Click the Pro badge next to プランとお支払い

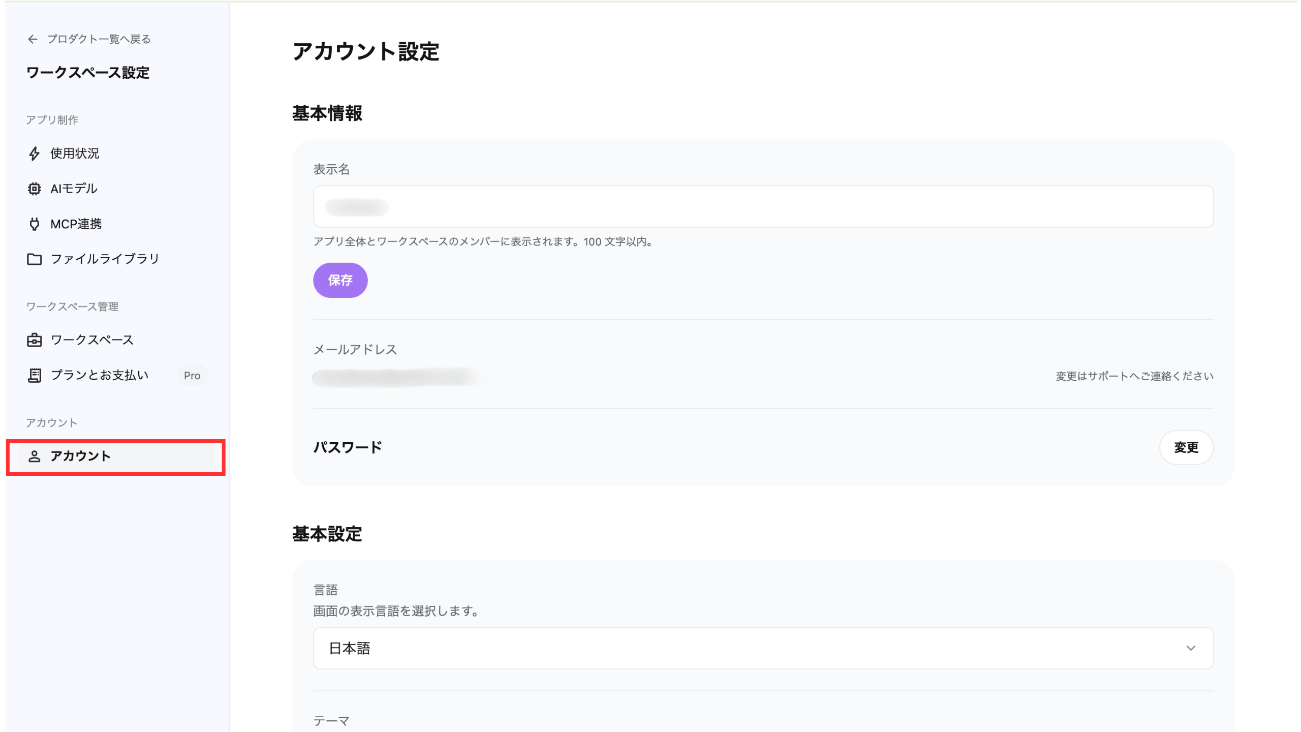(x=192, y=375)
